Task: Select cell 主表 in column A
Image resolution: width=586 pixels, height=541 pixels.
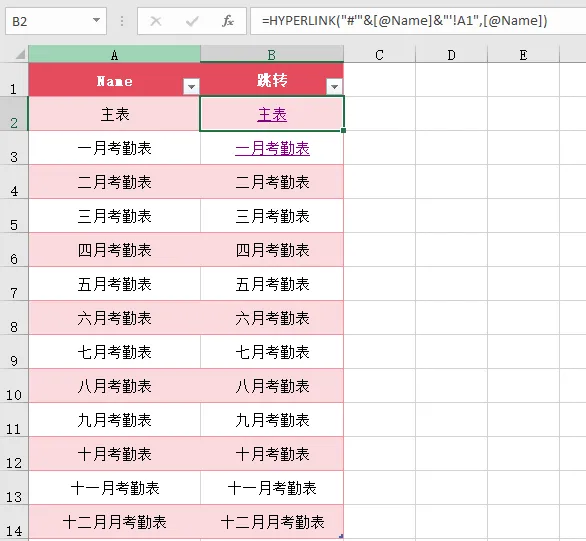Action: (114, 114)
